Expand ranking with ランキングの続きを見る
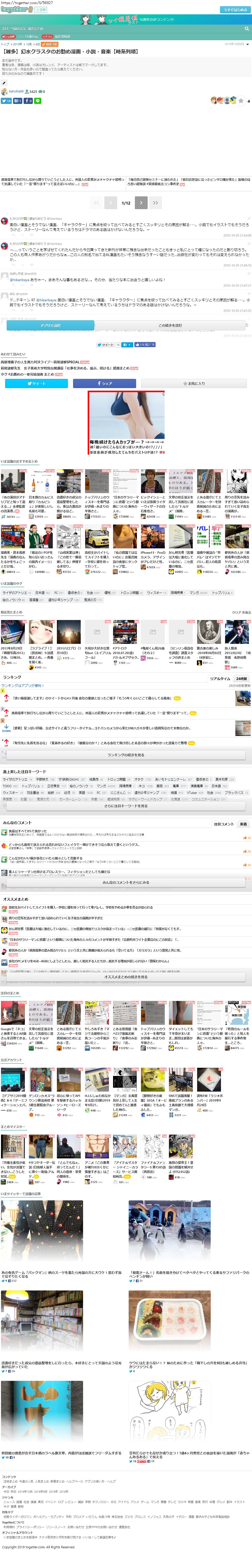This screenshot has height=1568, width=252. coord(126,754)
